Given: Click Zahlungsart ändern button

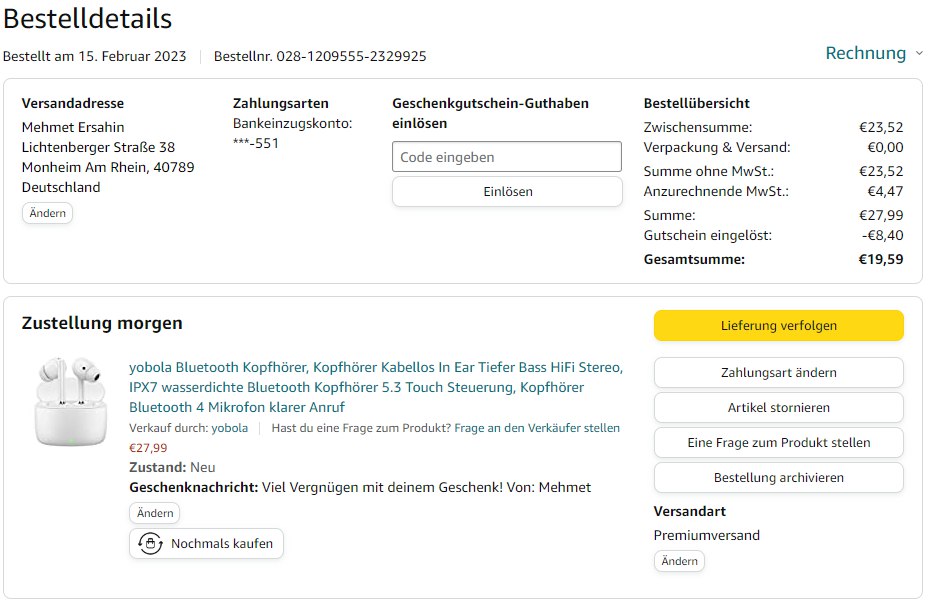Looking at the screenshot, I should coord(778,373).
